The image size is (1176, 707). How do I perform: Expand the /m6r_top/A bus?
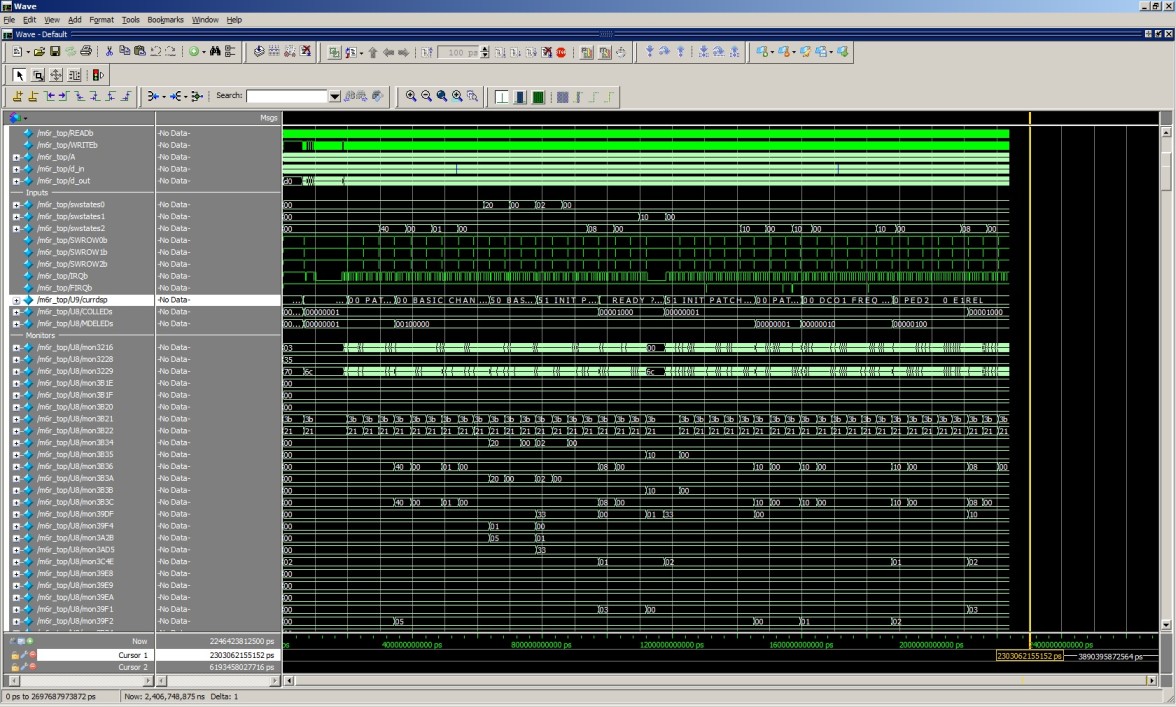click(16, 157)
